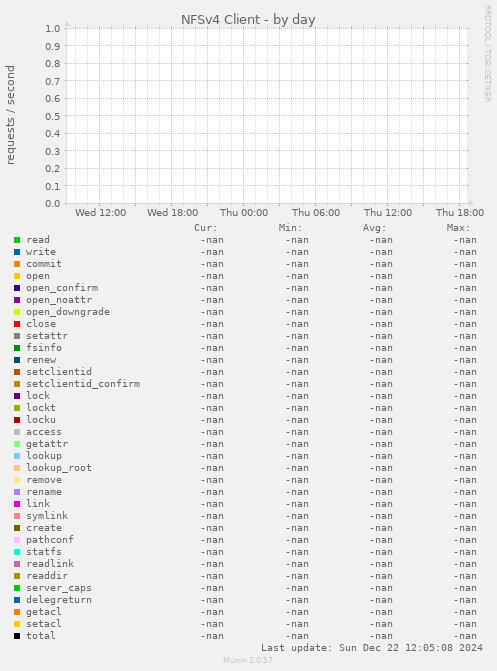
Task: Click the magenta link legend swatch
Action: (x=17, y=504)
